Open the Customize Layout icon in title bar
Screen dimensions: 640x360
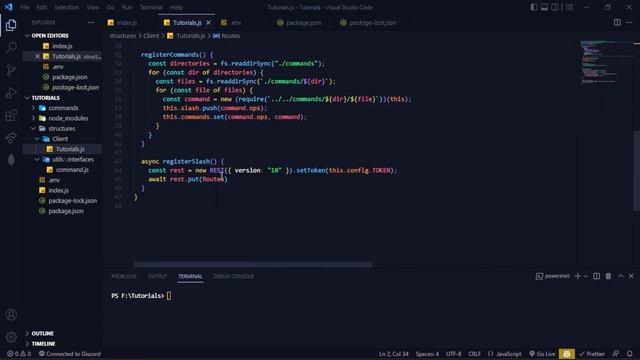point(569,7)
